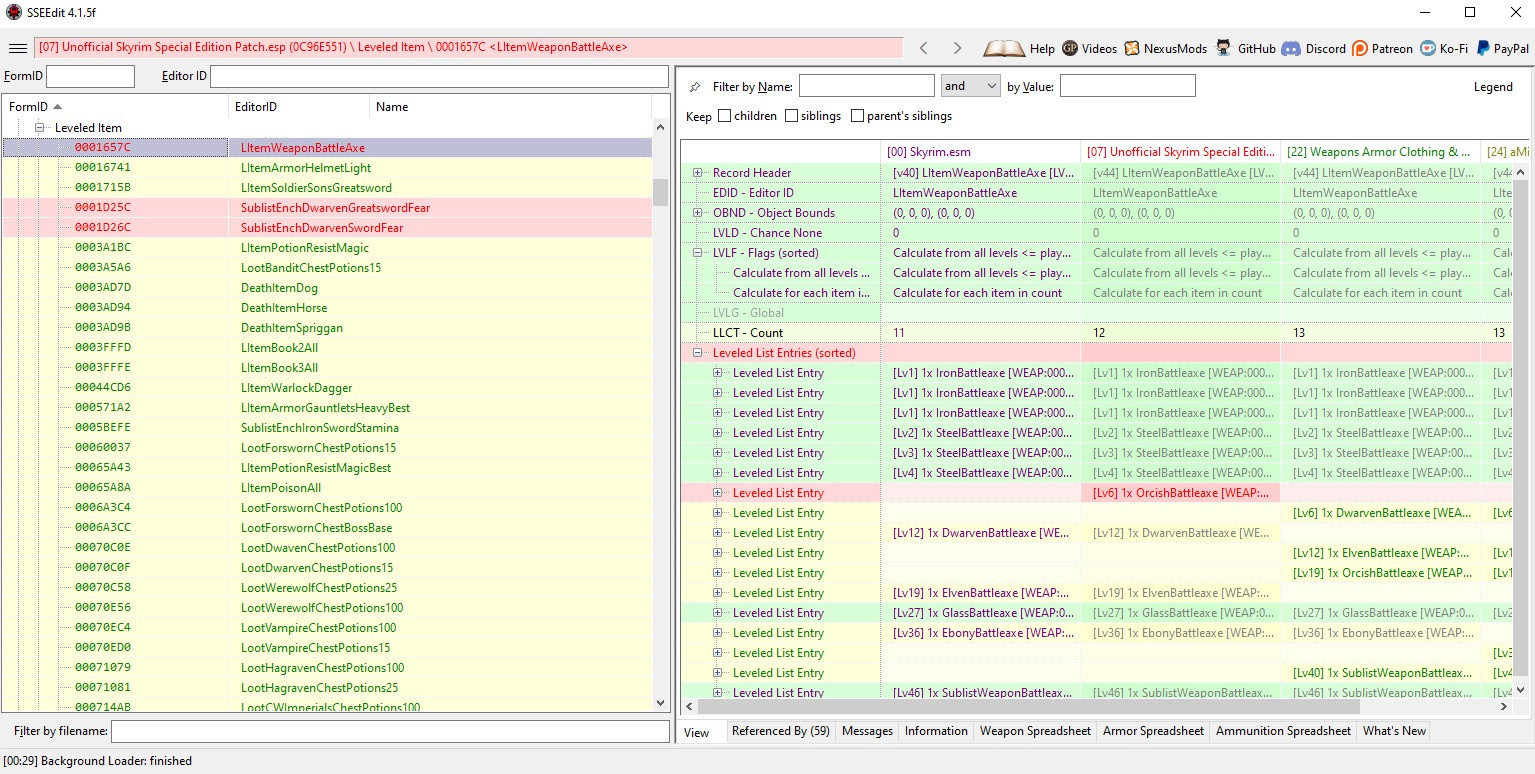The image size is (1535, 774).
Task: Open the Ammunition Spreadsheet tab
Action: pyautogui.click(x=1283, y=731)
